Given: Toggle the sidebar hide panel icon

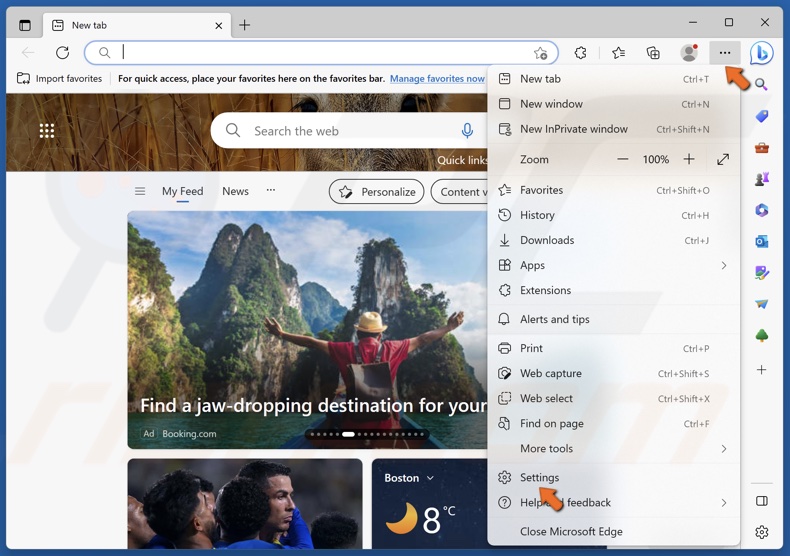Looking at the screenshot, I should click(762, 501).
